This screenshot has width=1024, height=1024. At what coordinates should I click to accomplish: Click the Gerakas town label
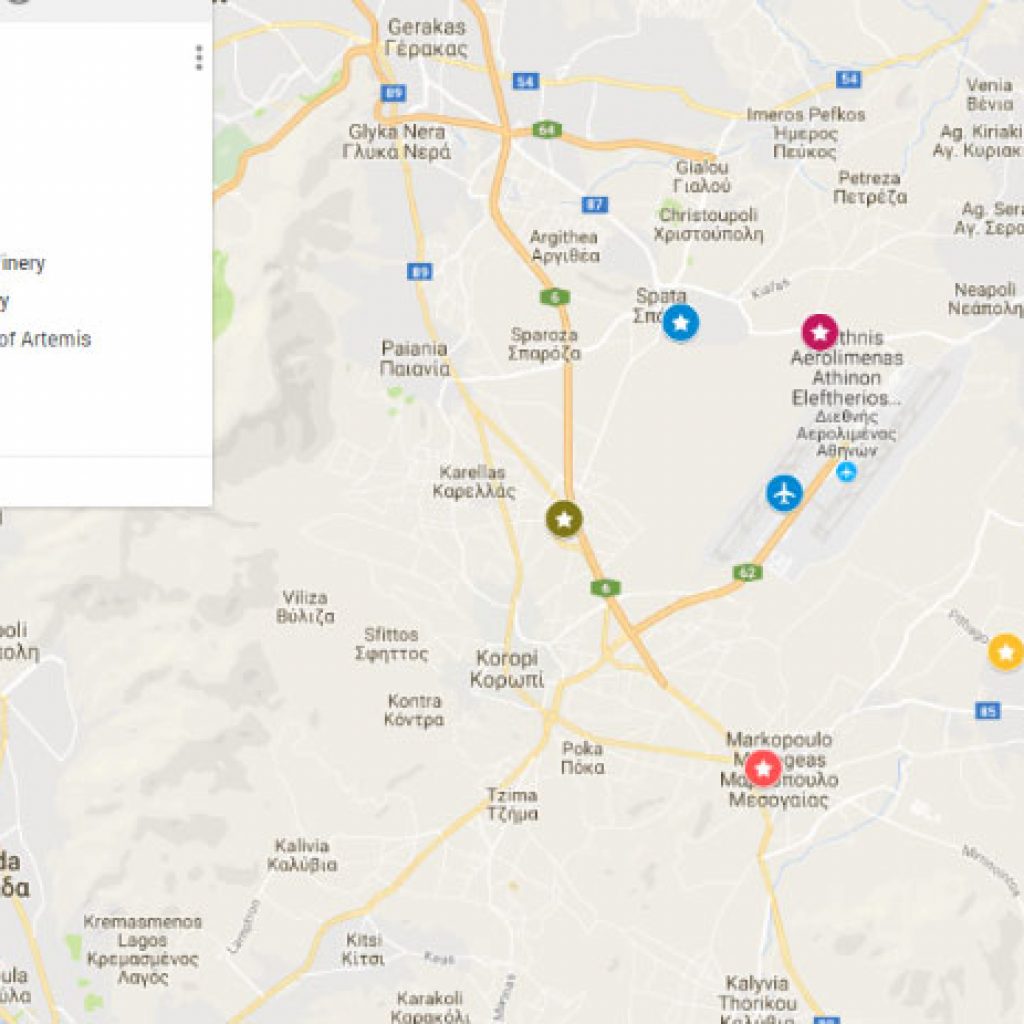tap(426, 38)
